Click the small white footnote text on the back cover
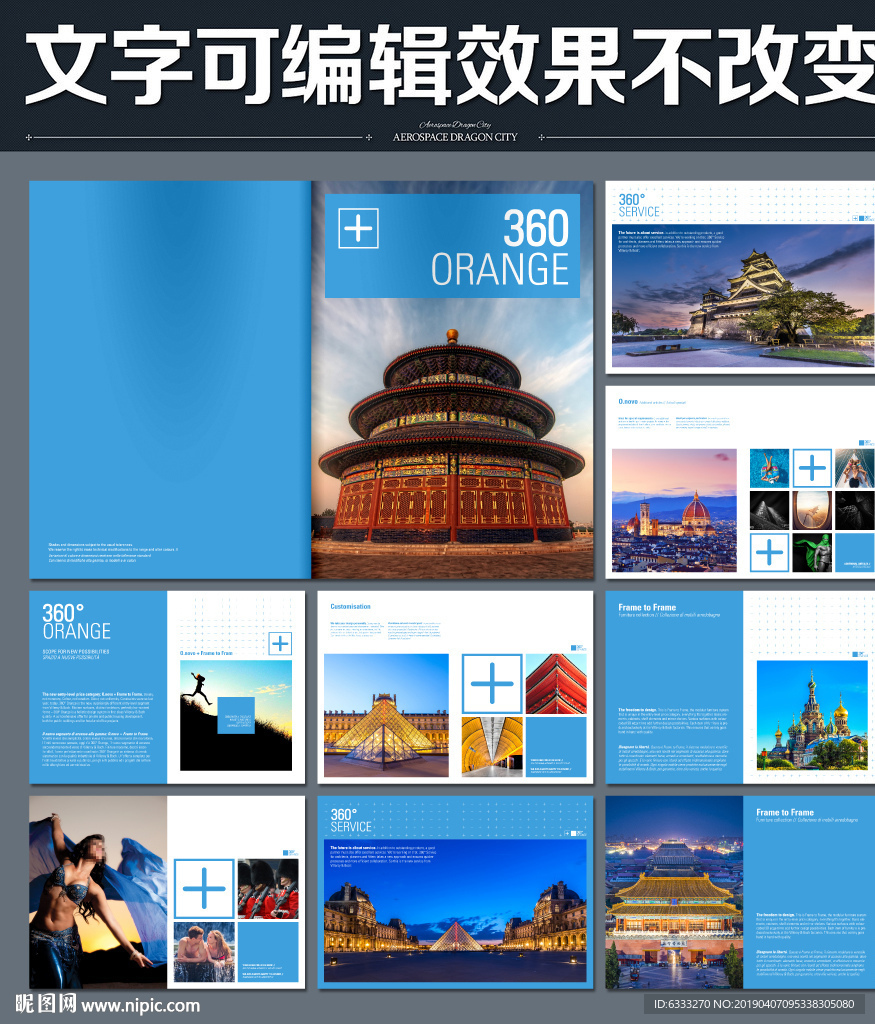 click(112, 552)
